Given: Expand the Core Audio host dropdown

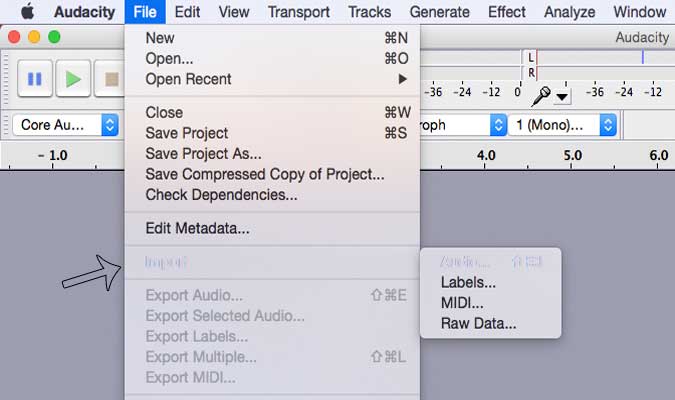Looking at the screenshot, I should pyautogui.click(x=66, y=125).
